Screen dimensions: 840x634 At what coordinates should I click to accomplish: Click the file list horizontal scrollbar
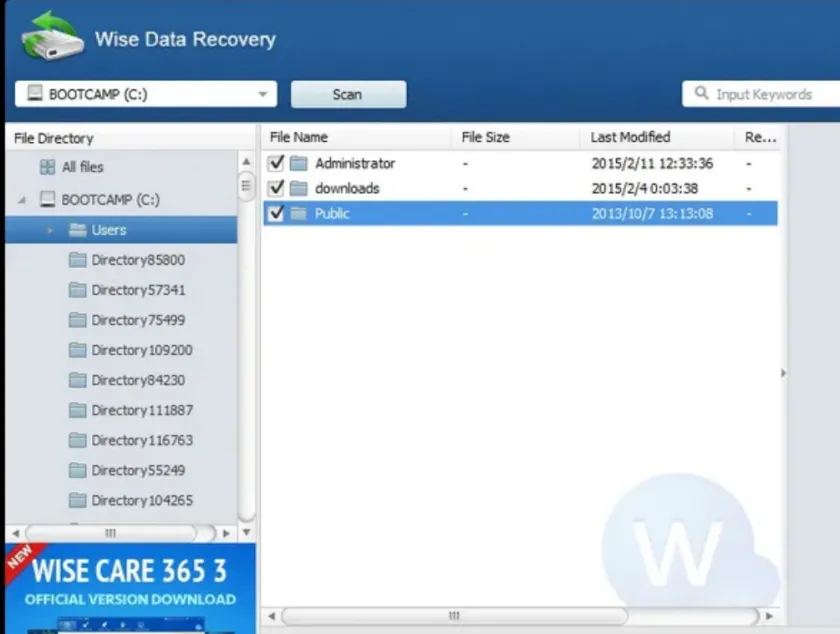point(453,616)
